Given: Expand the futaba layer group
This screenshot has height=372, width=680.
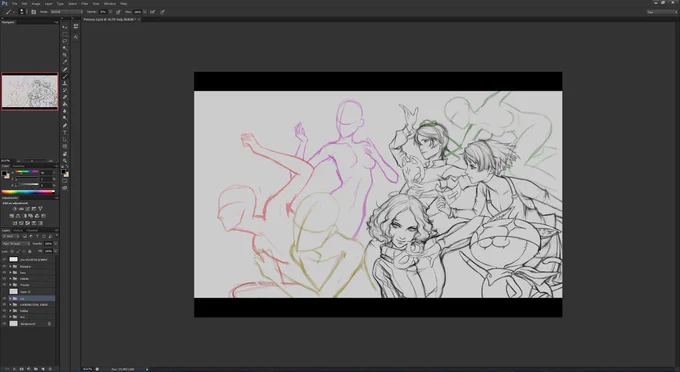Looking at the screenshot, I should pyautogui.click(x=10, y=310).
